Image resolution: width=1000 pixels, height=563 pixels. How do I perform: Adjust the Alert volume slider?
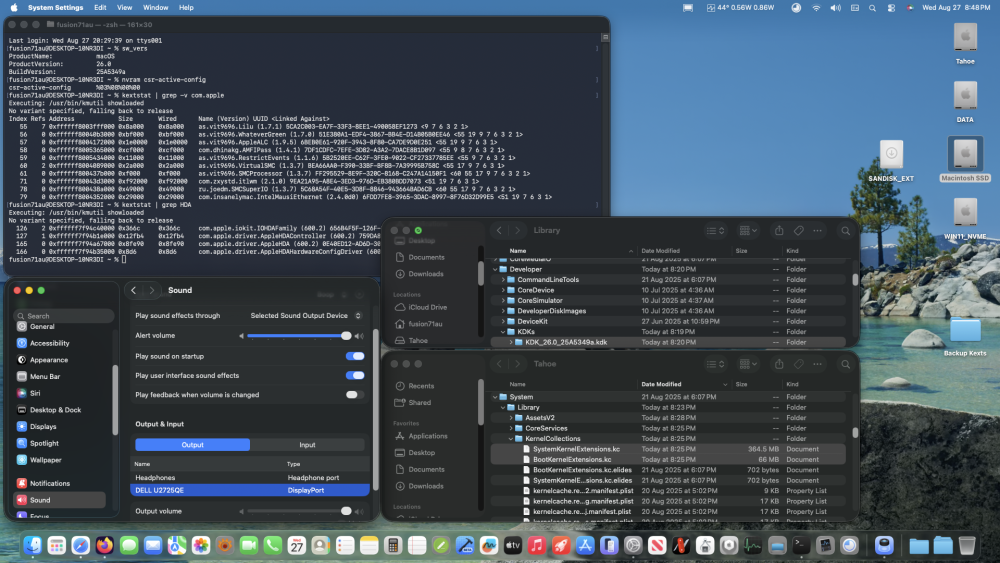coord(297,335)
